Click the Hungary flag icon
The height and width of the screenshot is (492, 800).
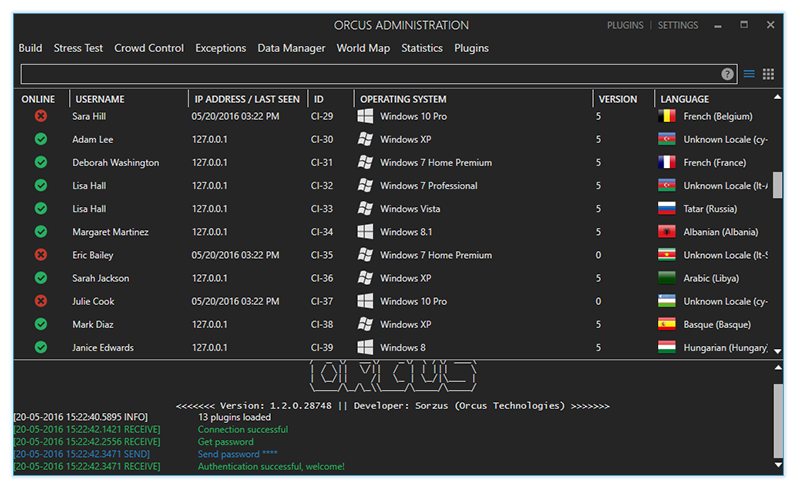(x=667, y=347)
